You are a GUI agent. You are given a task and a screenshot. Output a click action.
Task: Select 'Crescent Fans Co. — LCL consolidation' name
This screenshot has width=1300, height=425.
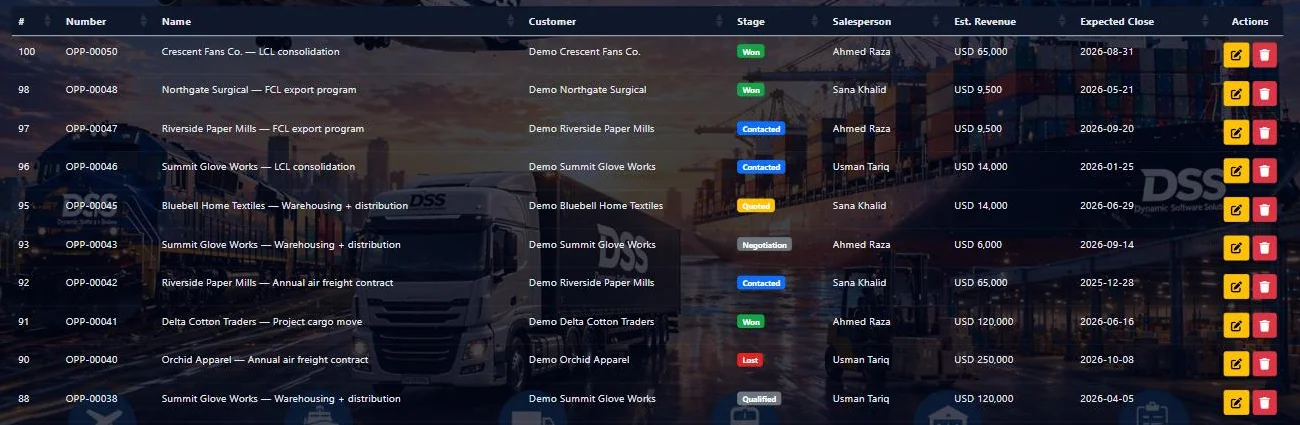coord(250,51)
